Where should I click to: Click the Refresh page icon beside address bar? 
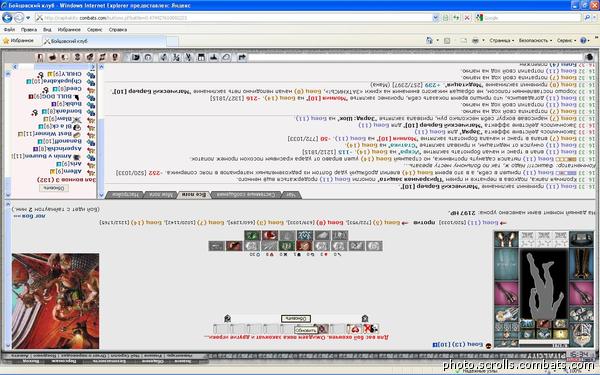click(456, 18)
